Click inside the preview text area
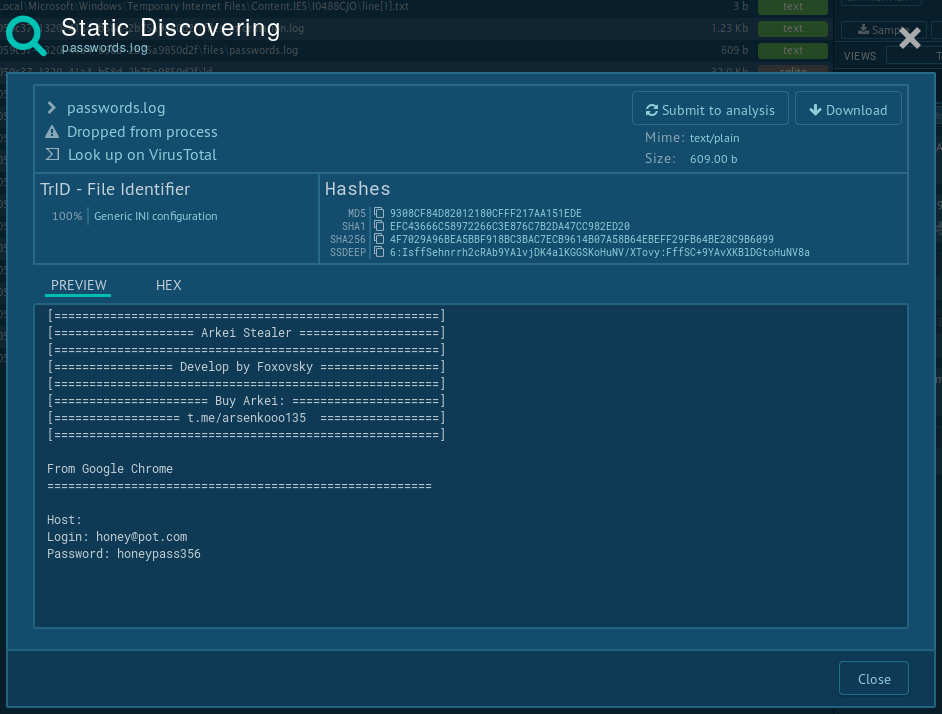Viewport: 942px width, 714px height. click(470, 590)
